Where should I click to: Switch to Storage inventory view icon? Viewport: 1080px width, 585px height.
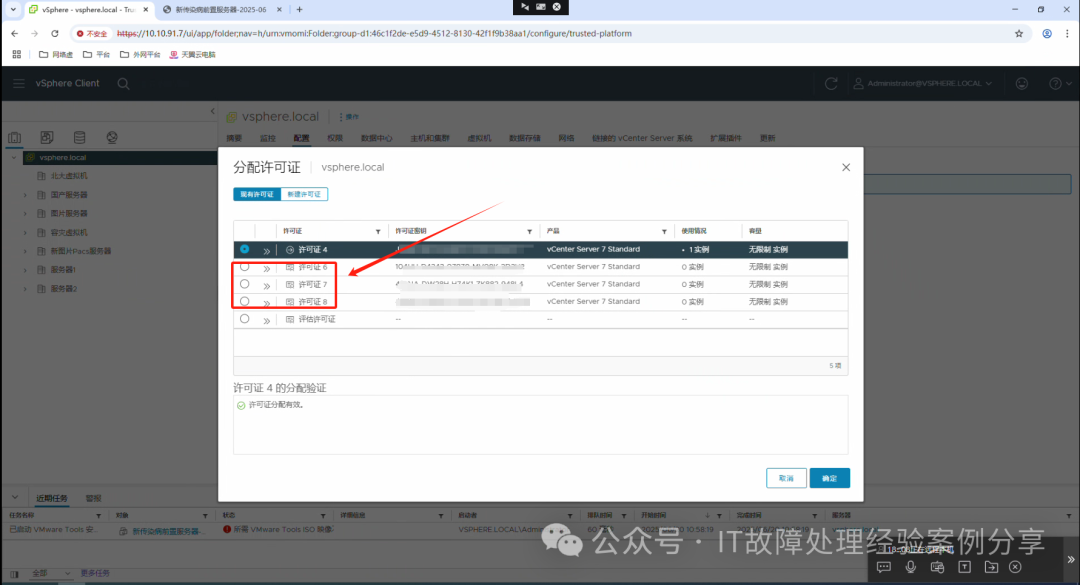pyautogui.click(x=79, y=137)
